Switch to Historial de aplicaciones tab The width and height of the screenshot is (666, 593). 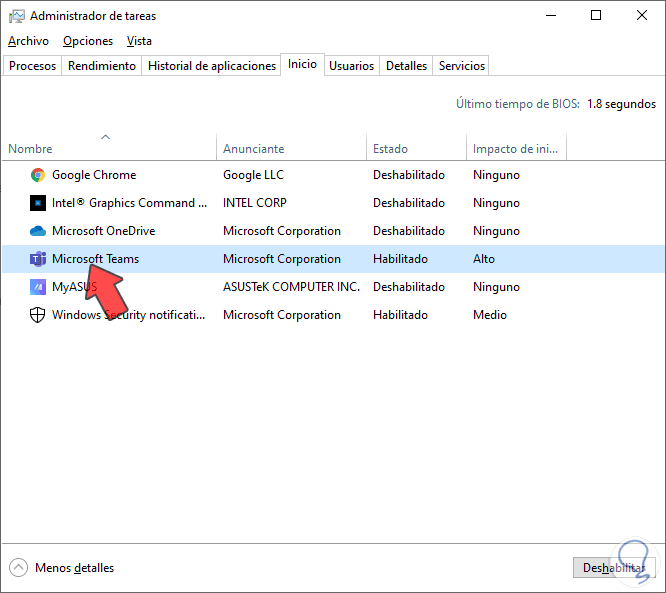click(212, 66)
